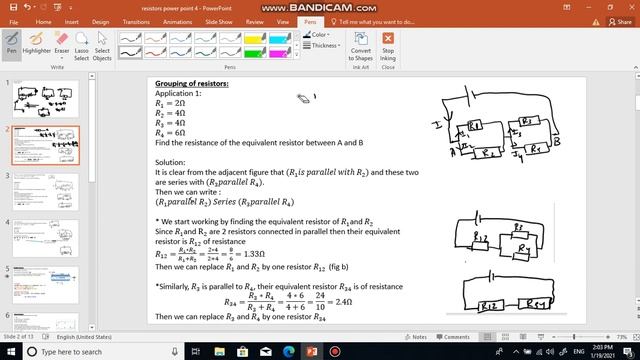
Task: Collapse the ribbon with the chevron
Action: pyautogui.click(x=636, y=67)
